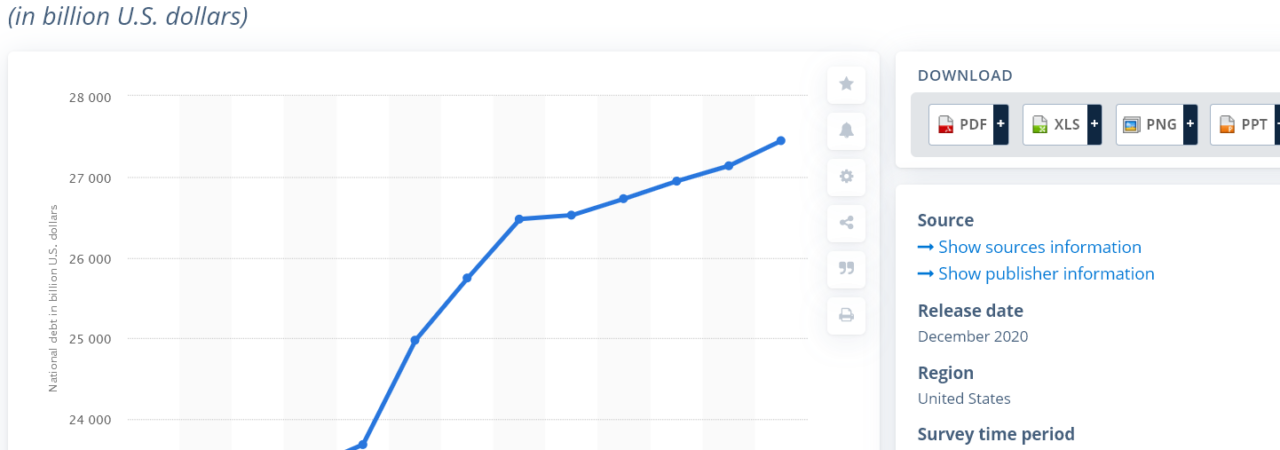Click the DOWNLOAD heading
This screenshot has width=1280, height=450.
pyautogui.click(x=965, y=76)
